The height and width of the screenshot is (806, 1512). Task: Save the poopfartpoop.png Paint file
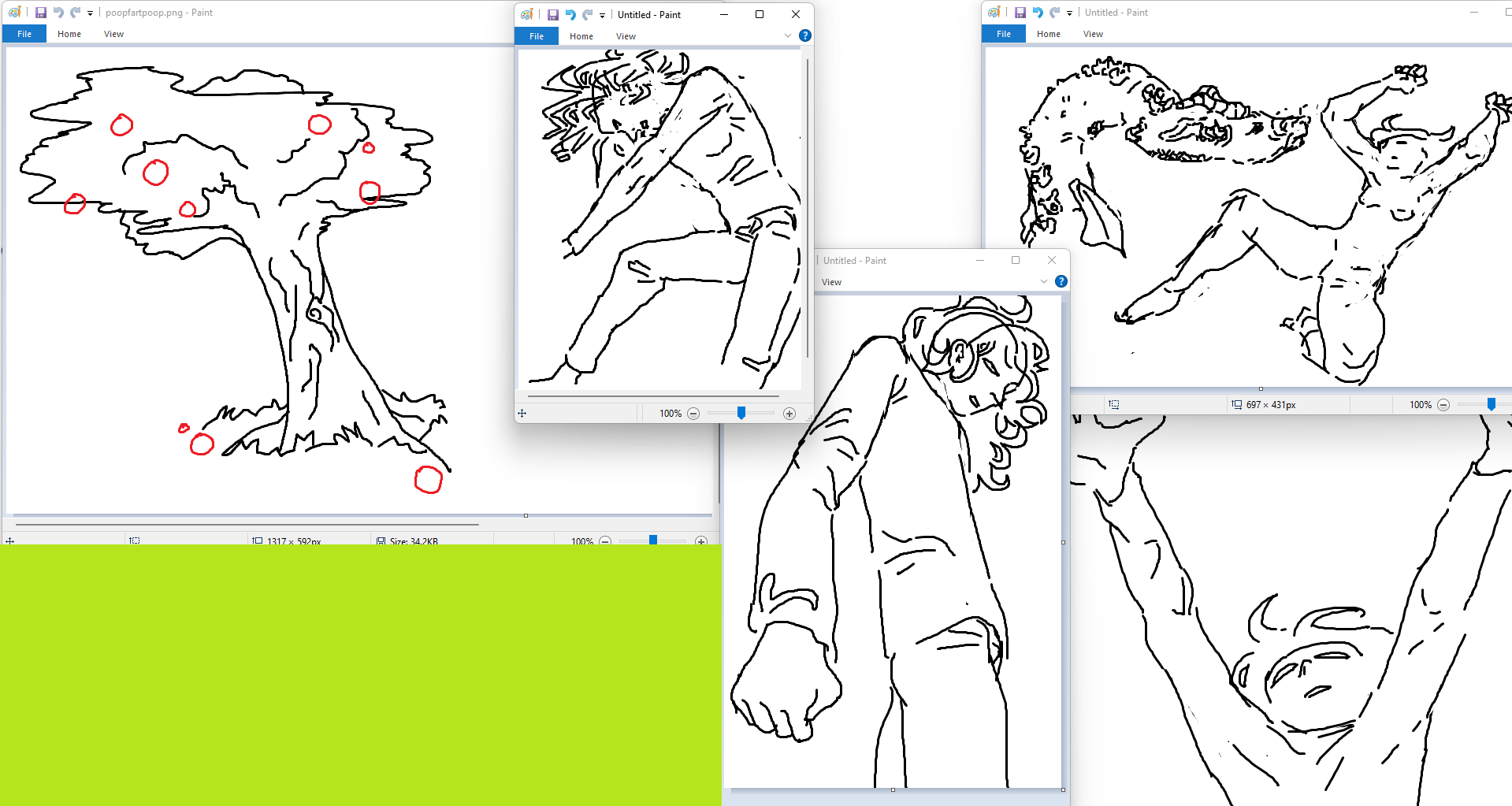coord(41,13)
